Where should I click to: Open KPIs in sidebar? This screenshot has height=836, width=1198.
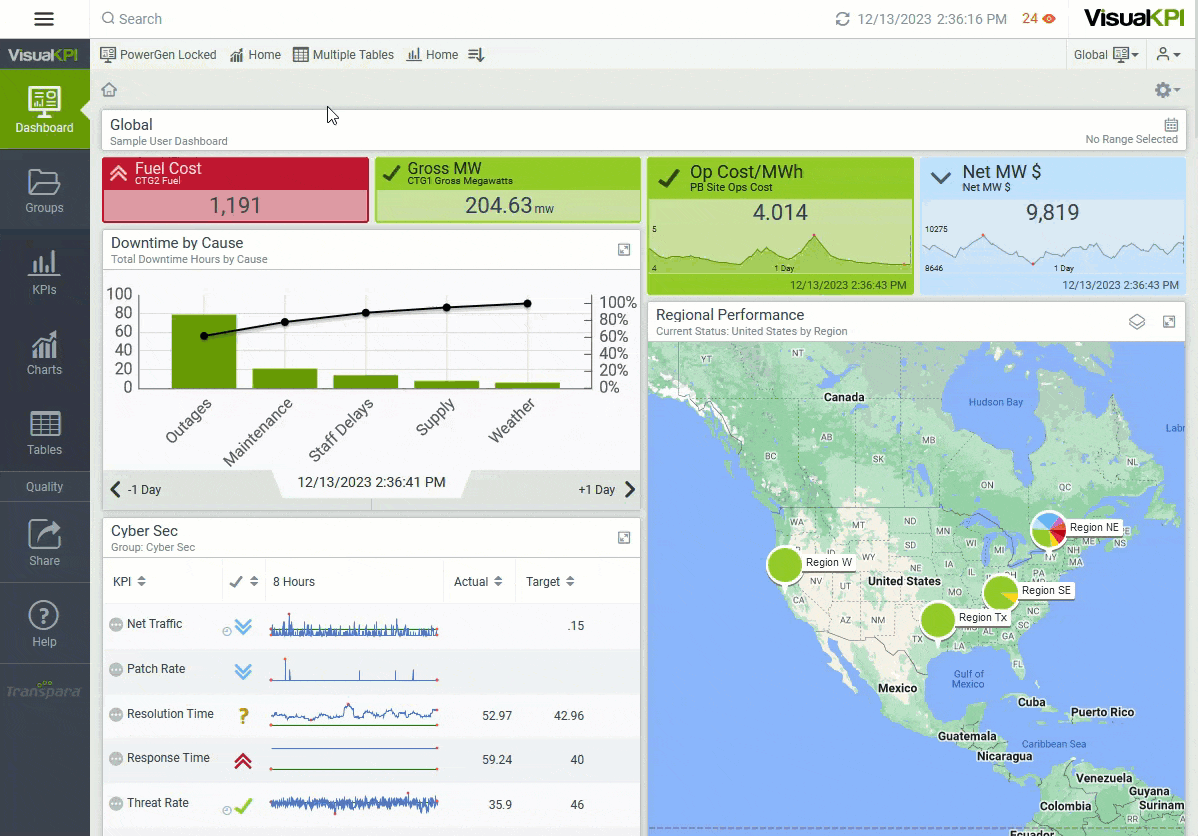(x=44, y=272)
